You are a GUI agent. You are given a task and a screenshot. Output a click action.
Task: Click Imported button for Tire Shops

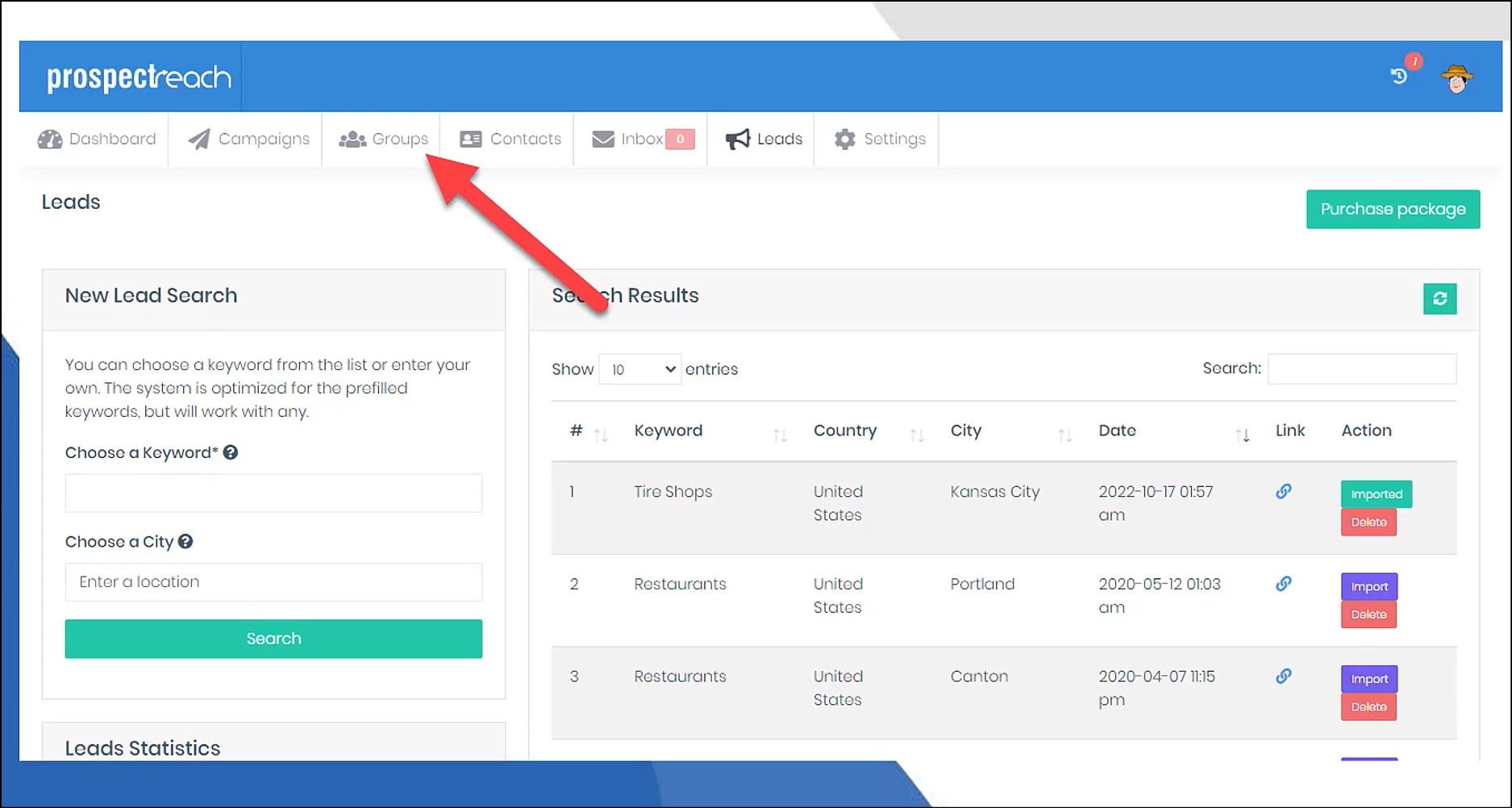click(x=1377, y=494)
